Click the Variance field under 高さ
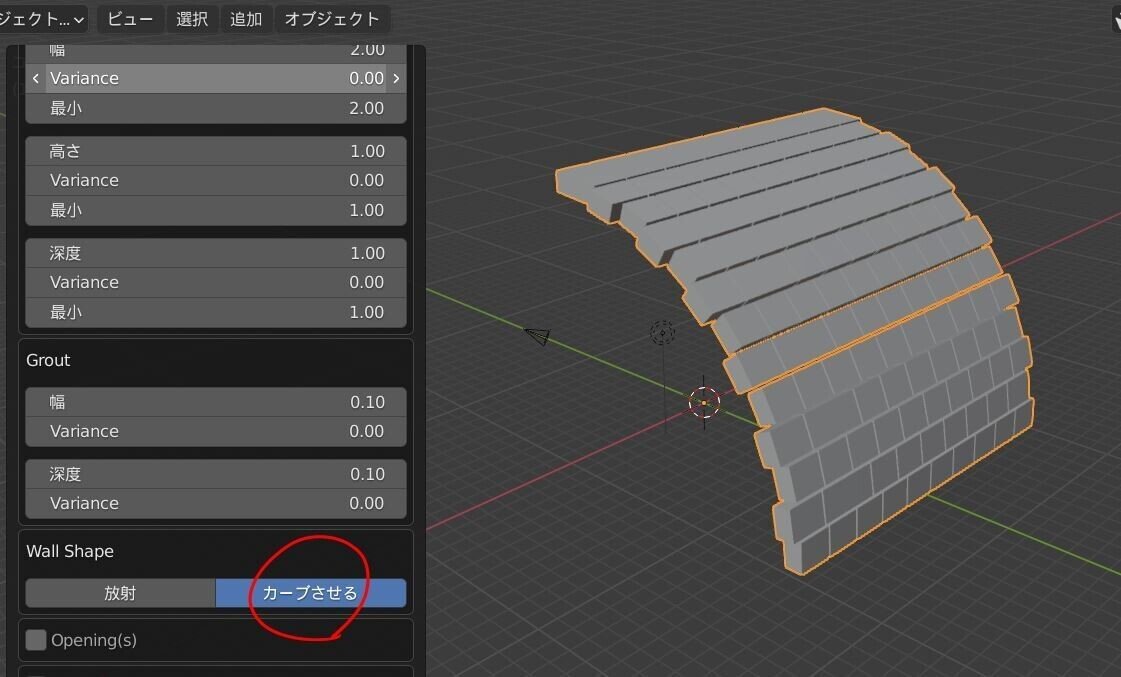The width and height of the screenshot is (1121, 677). (x=216, y=181)
